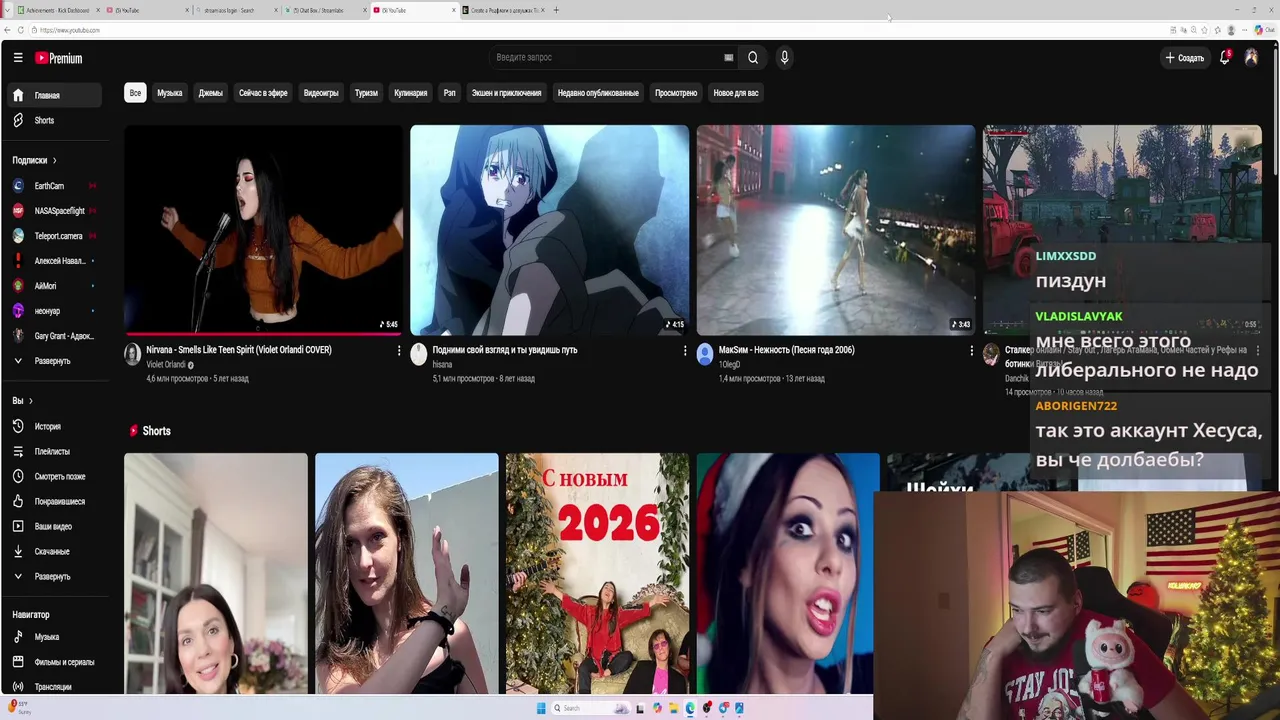The width and height of the screenshot is (1280, 720).
Task: Select the Недавно опубликованные chip
Action: click(598, 93)
